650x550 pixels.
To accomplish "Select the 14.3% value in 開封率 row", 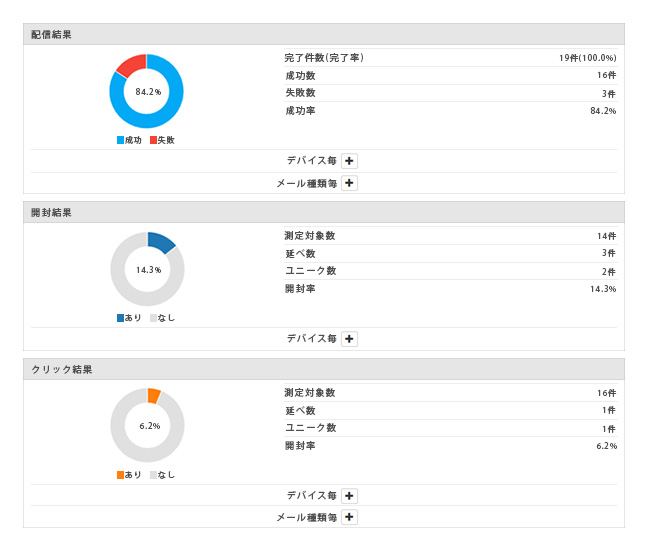I will 603,288.
